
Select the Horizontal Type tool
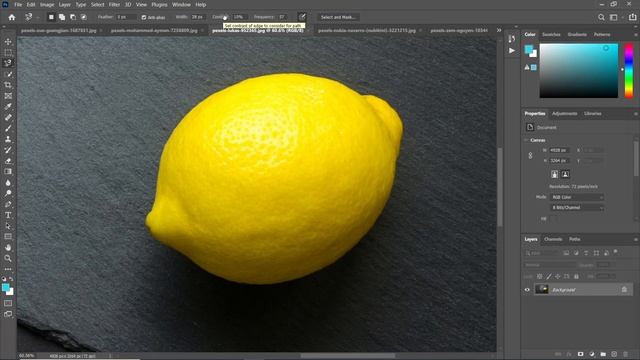click(x=8, y=215)
